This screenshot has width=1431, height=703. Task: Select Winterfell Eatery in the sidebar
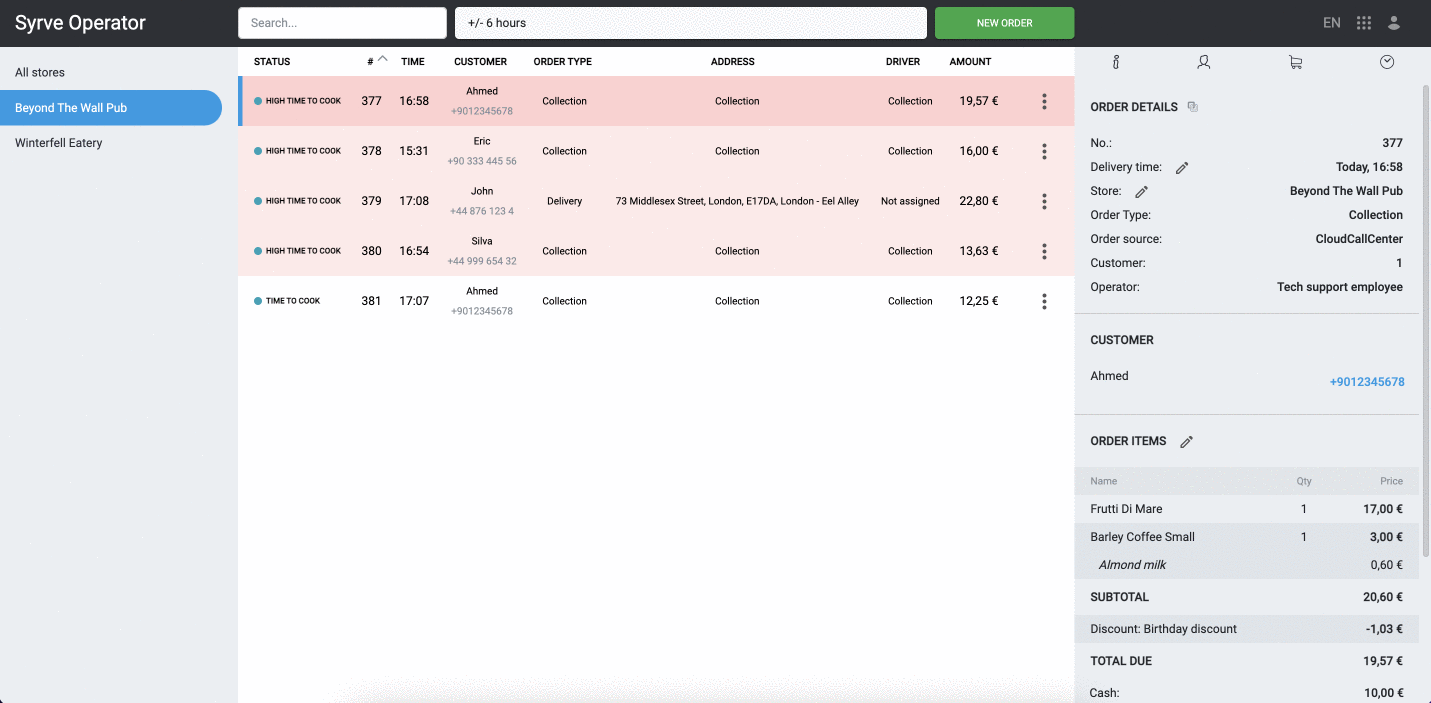[x=59, y=143]
